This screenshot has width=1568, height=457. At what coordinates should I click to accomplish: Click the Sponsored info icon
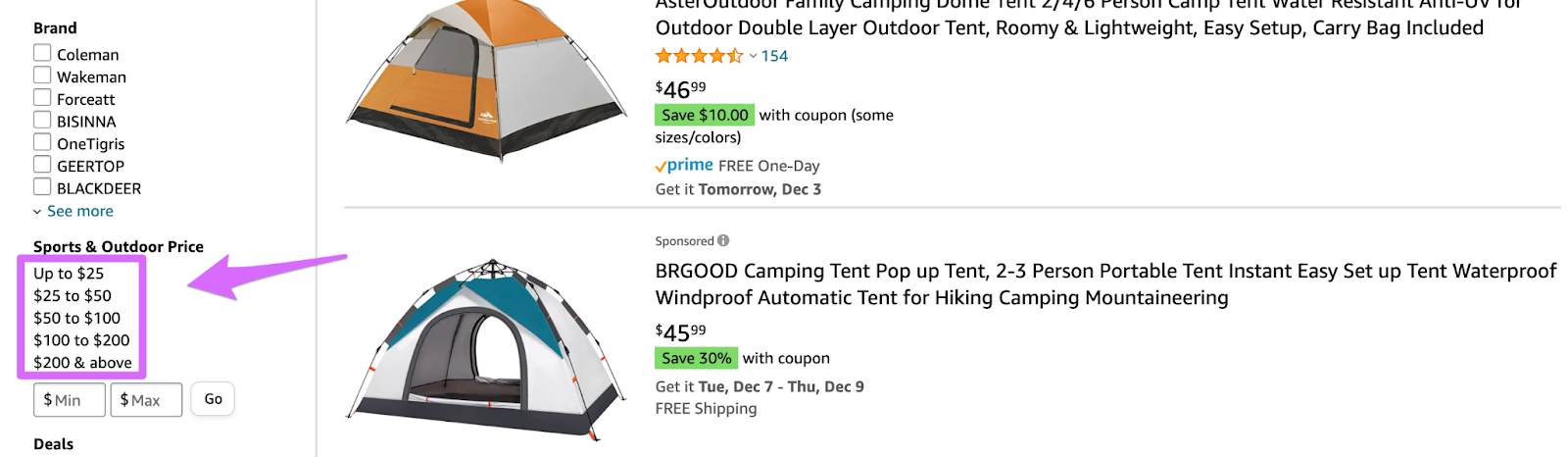[723, 240]
